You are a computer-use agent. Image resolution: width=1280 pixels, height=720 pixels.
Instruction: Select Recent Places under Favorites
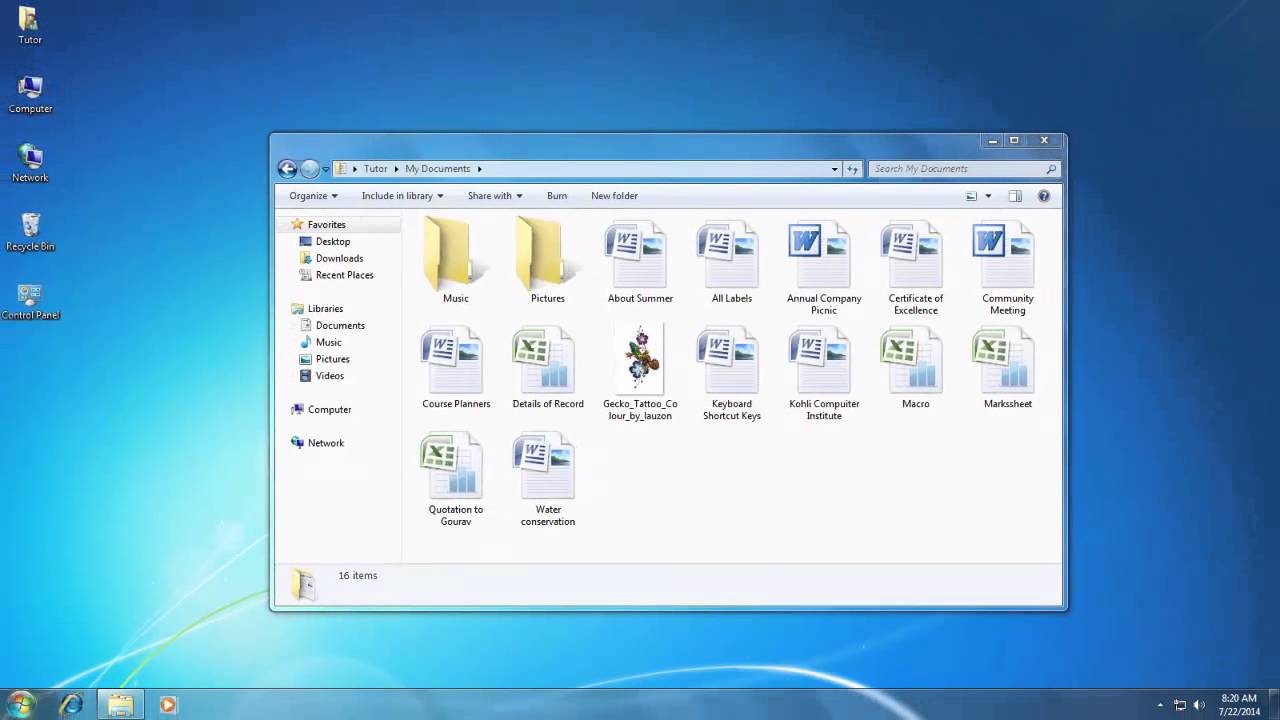click(x=344, y=275)
